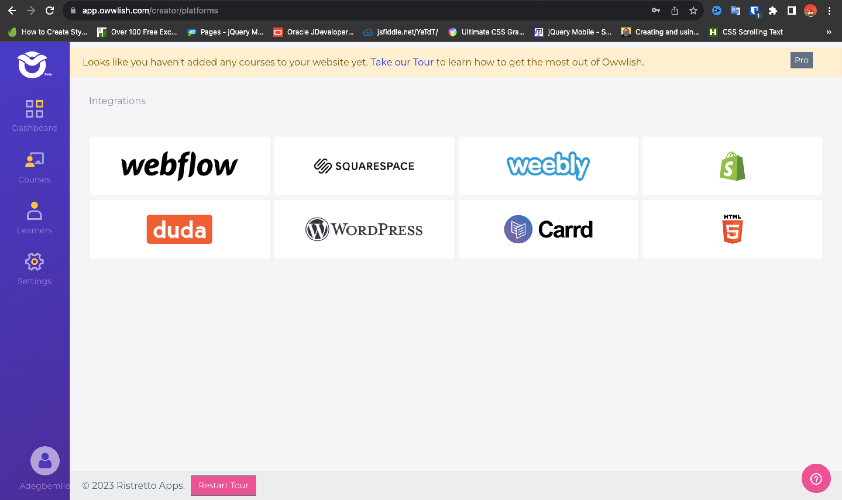Select the Squarespace integration card

pos(364,165)
